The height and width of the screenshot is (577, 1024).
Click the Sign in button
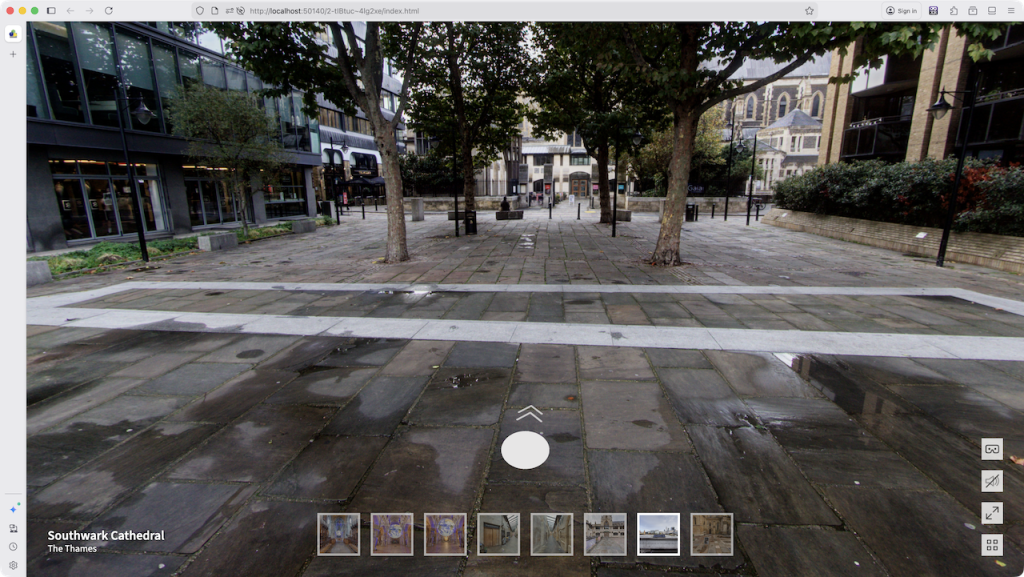click(x=901, y=11)
